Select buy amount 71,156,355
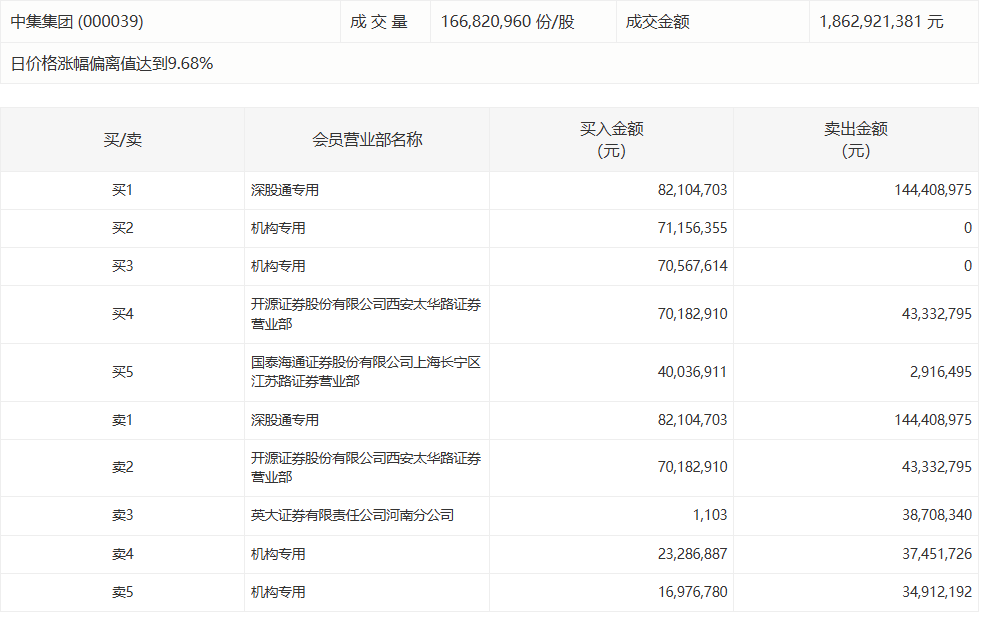984x621 pixels. 692,228
